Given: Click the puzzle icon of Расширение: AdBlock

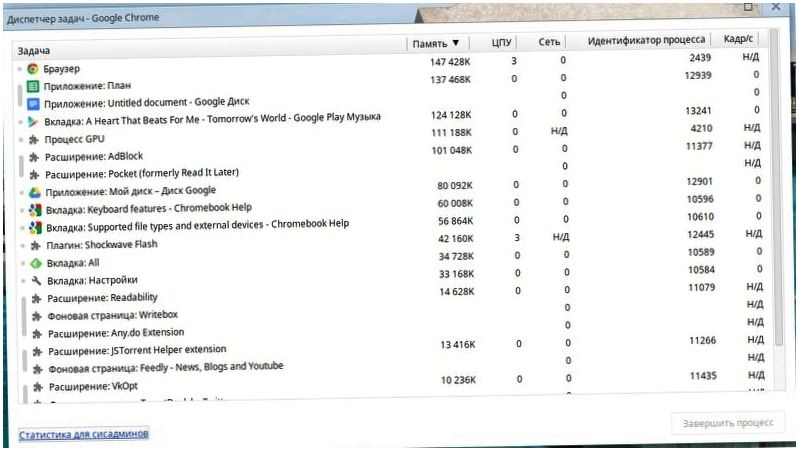Looking at the screenshot, I should (x=34, y=156).
